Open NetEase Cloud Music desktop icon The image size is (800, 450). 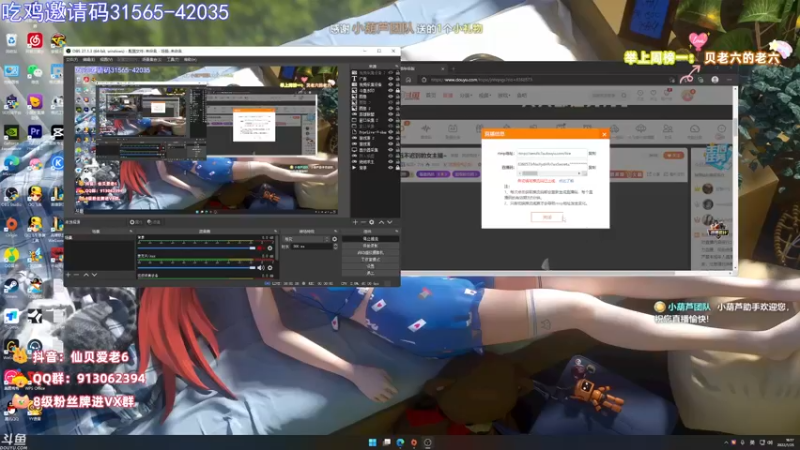point(35,40)
